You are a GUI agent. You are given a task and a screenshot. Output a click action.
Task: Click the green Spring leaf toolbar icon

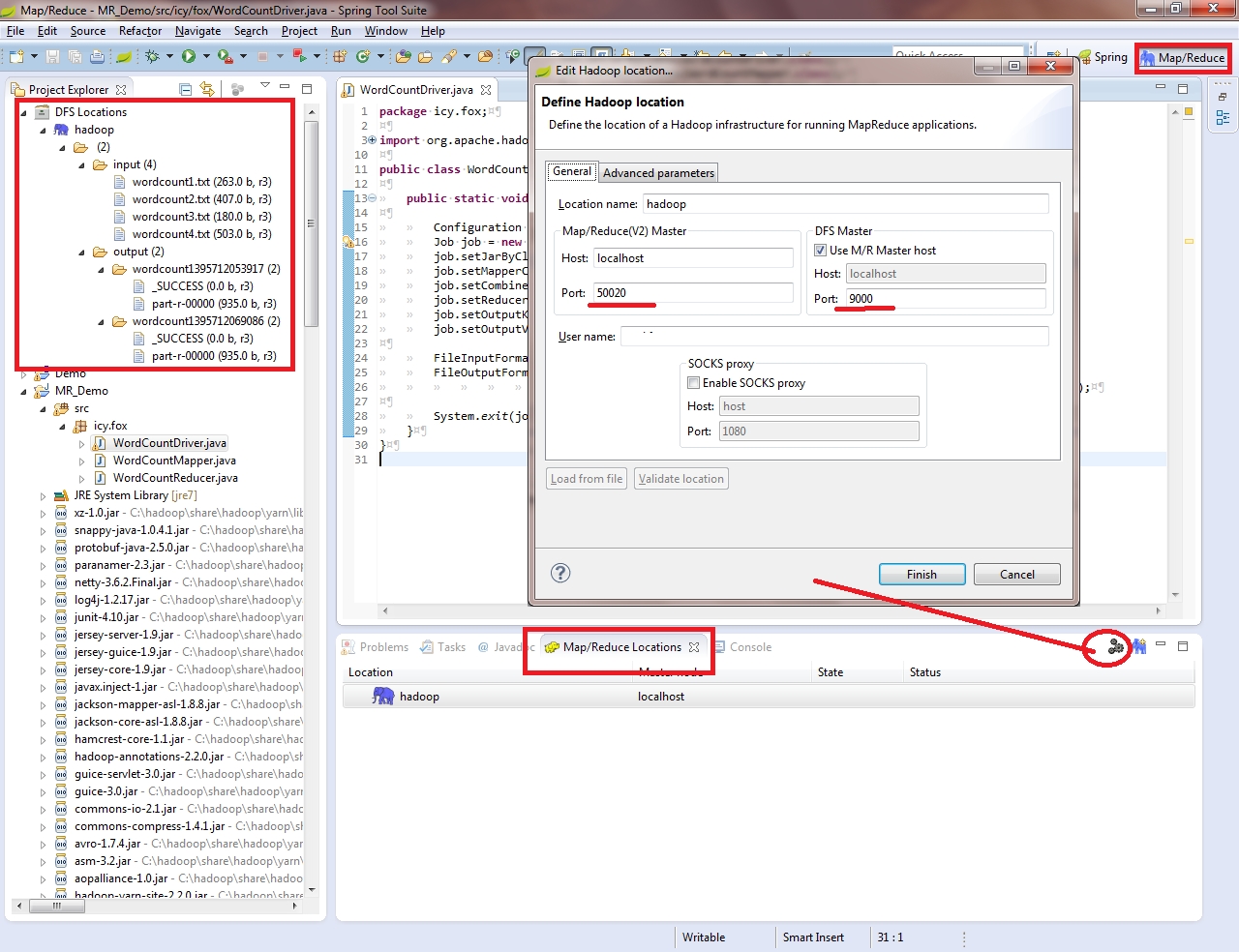coord(124,57)
